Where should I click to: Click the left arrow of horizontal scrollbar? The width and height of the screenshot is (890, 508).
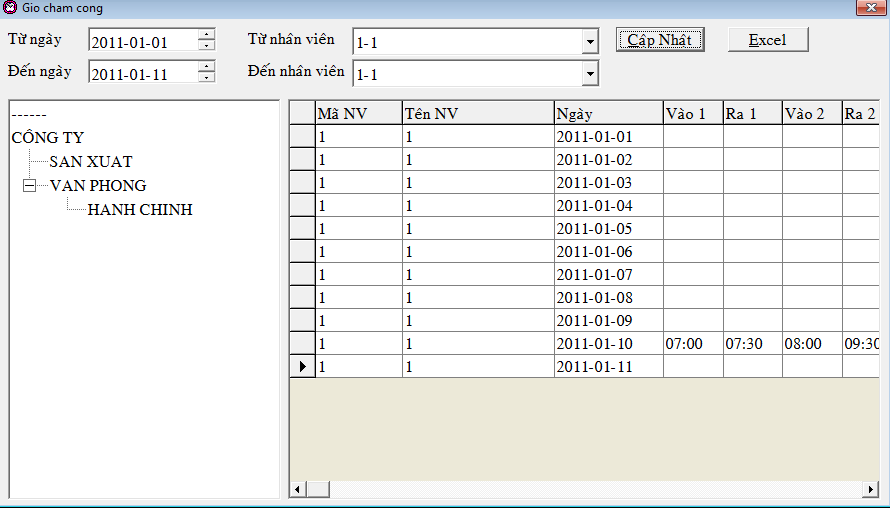click(x=297, y=489)
